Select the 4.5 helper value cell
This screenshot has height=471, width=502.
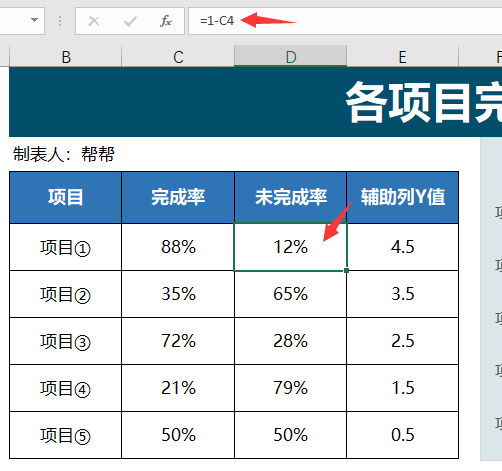tap(403, 247)
